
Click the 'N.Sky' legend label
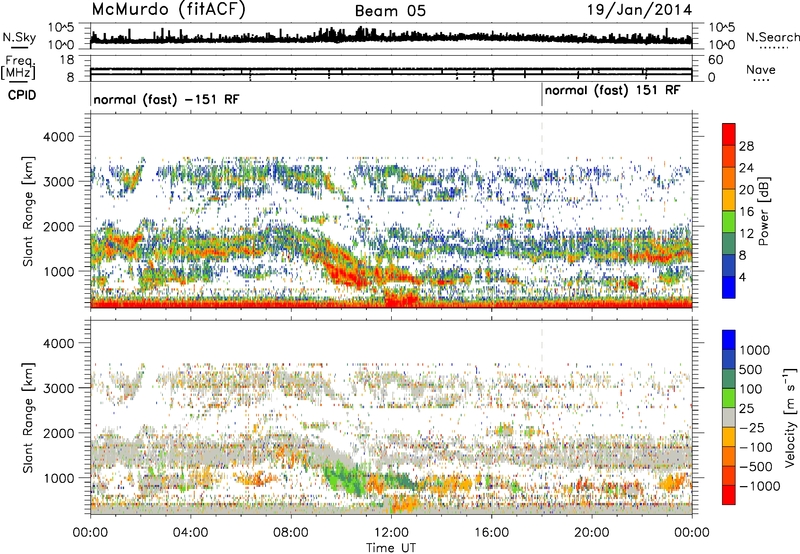pos(19,37)
